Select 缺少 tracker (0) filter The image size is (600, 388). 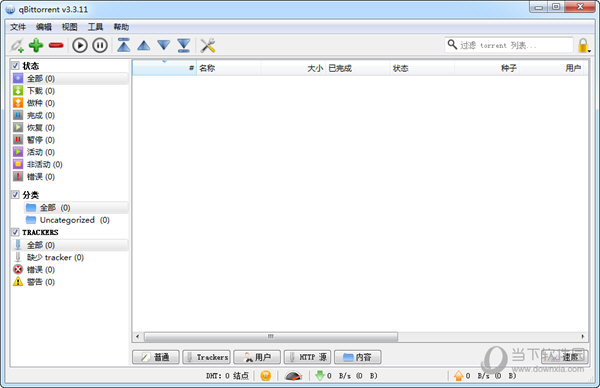[70, 257]
